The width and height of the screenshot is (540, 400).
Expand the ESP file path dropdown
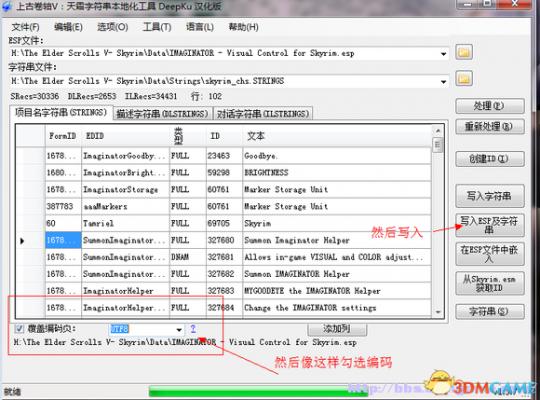[443, 54]
